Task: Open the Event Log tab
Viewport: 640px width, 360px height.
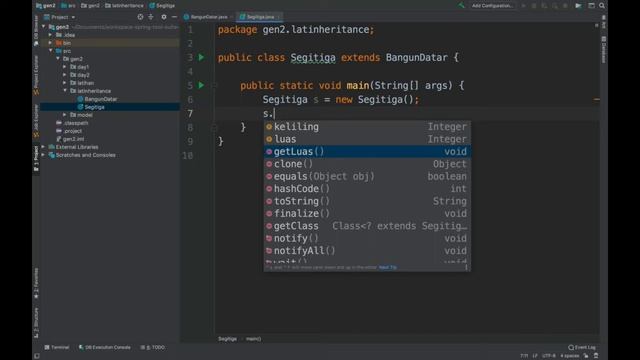Action: coord(582,347)
